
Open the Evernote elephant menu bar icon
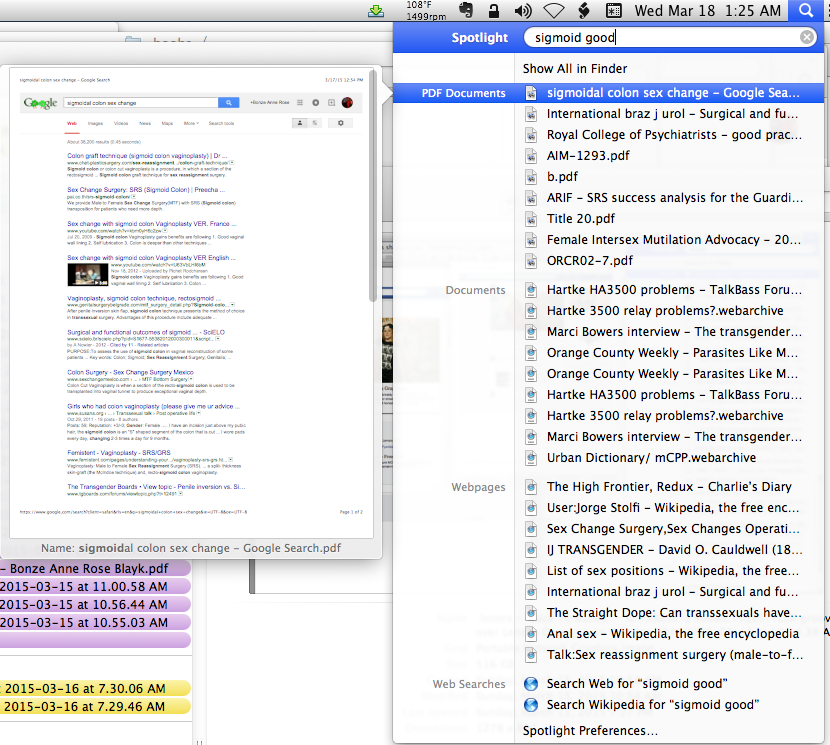coord(466,11)
